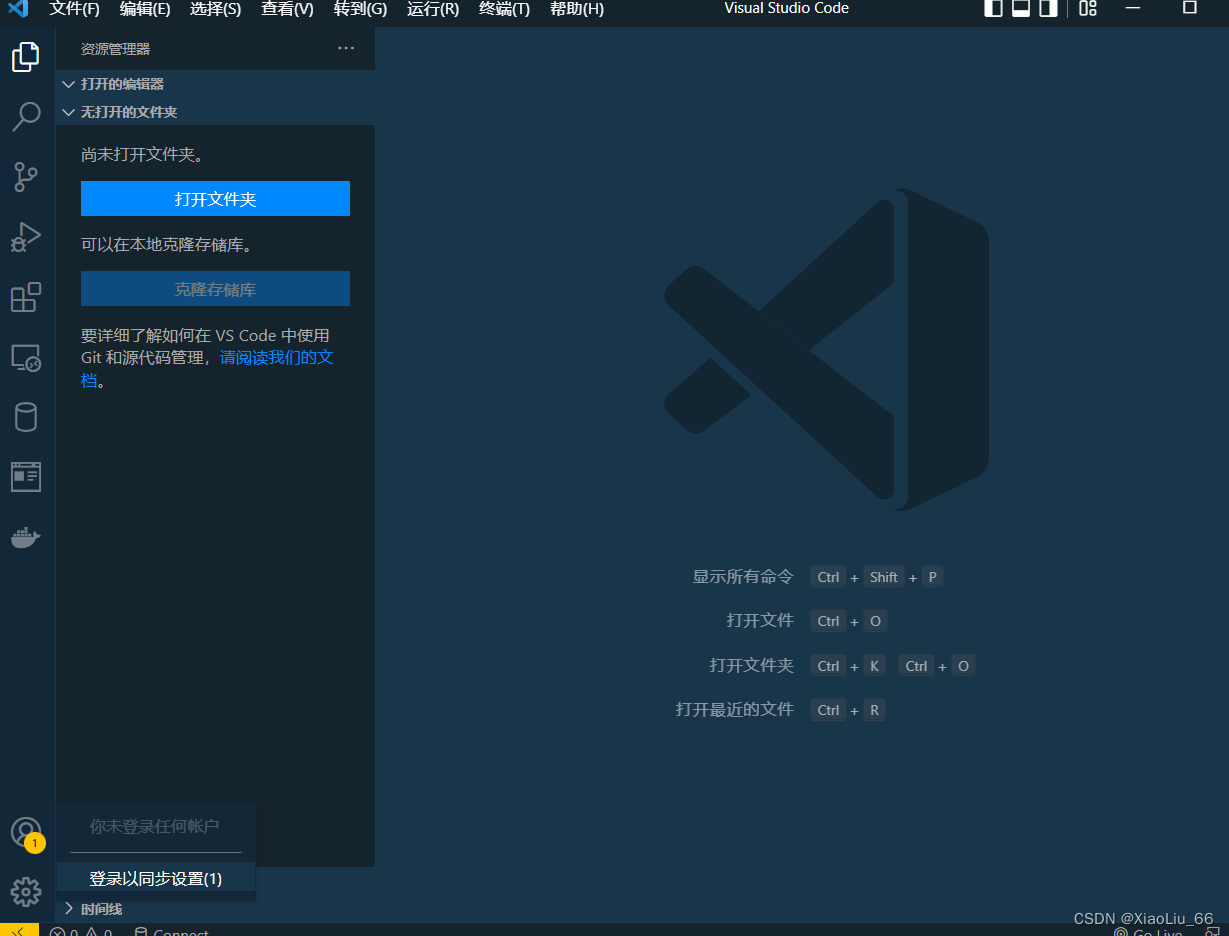The width and height of the screenshot is (1229, 936).
Task: Toggle the bottom panel layout button
Action: click(x=1021, y=8)
